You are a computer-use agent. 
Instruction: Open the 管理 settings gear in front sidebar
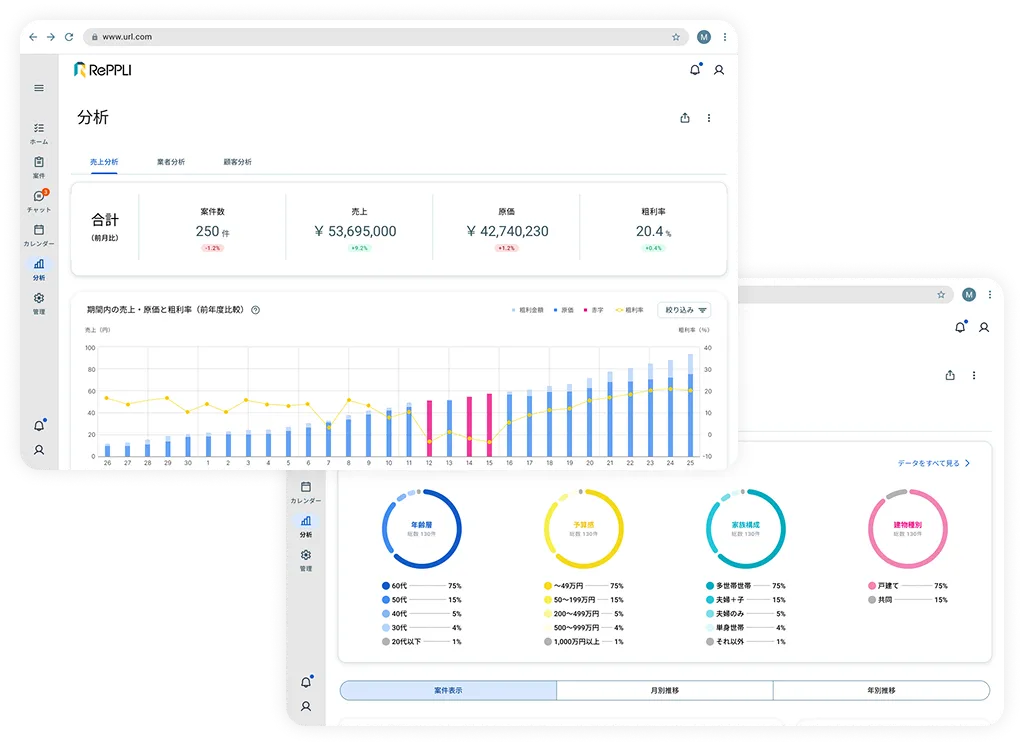(39, 302)
